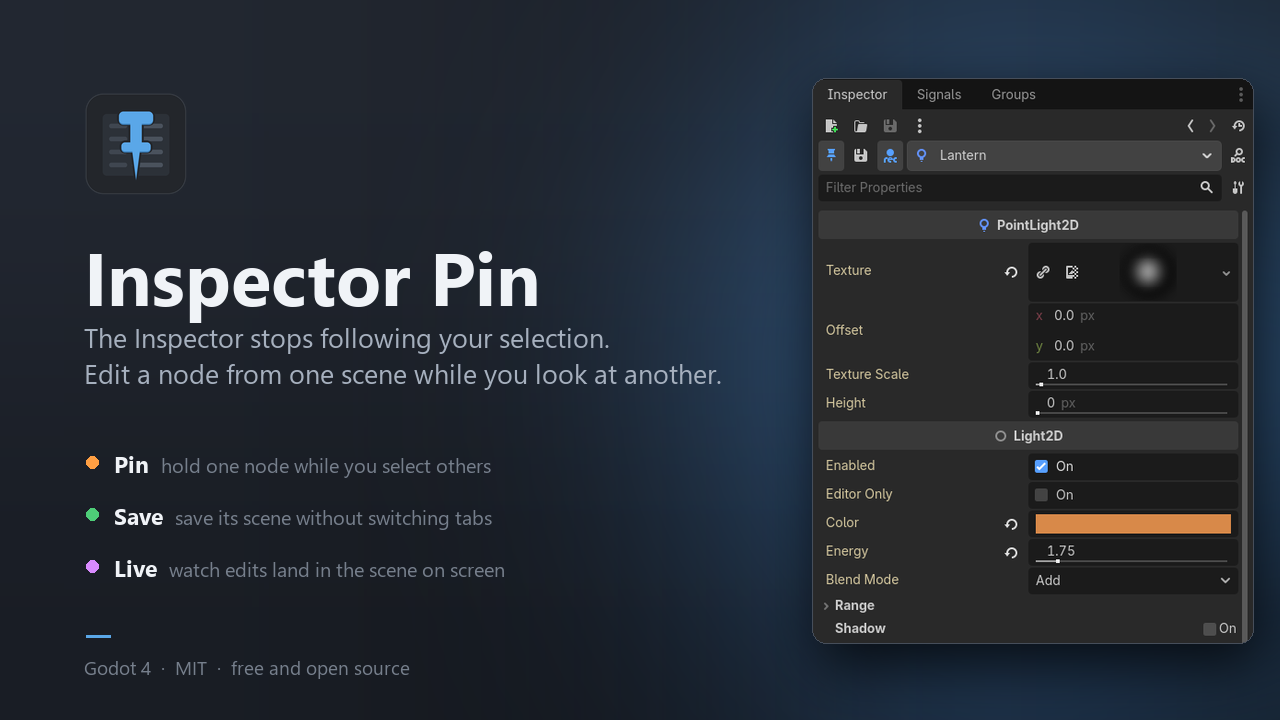
Task: Click the Inspector Pin heading
Action: (x=312, y=282)
